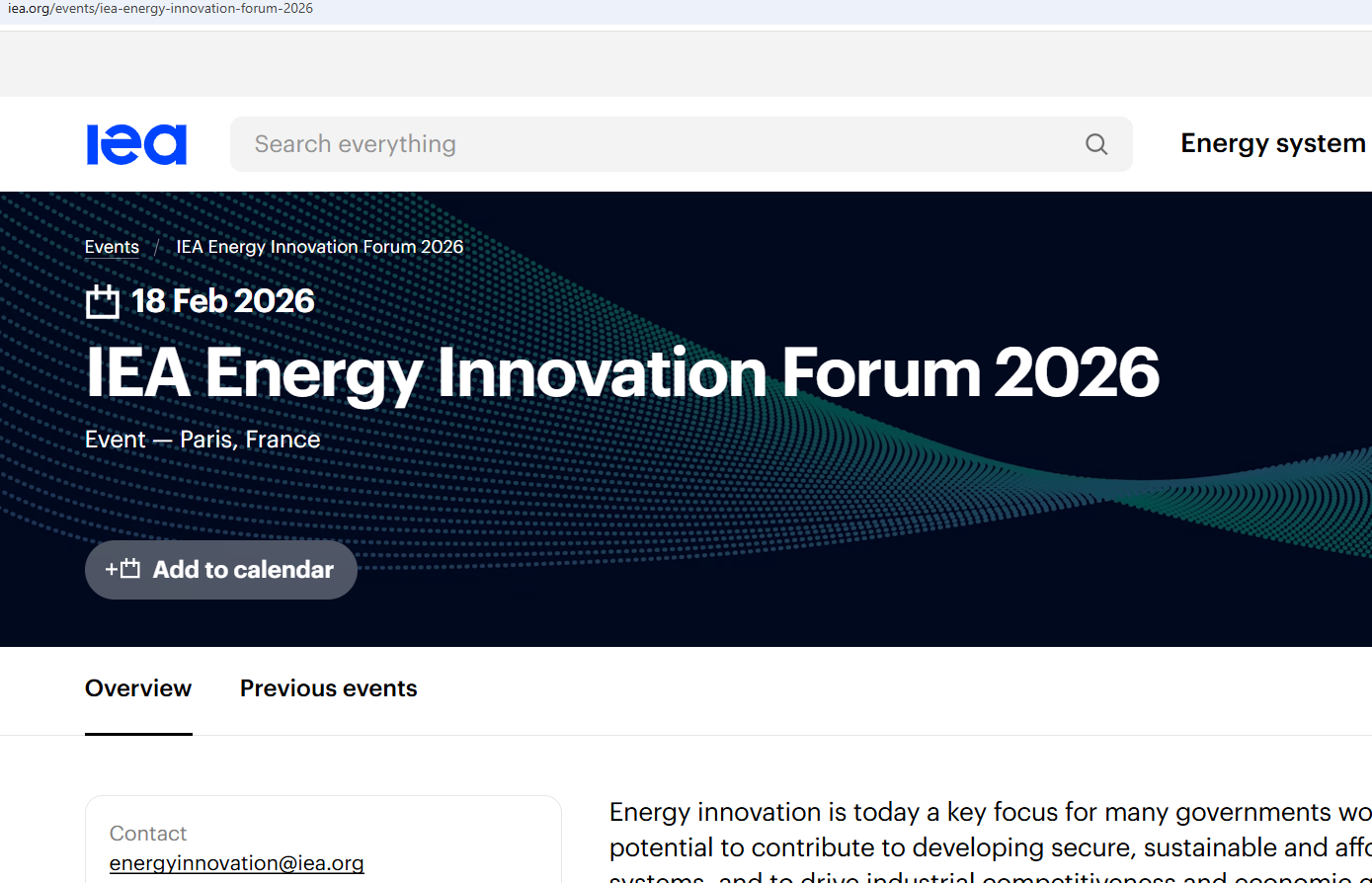Click the event title heading
The width and height of the screenshot is (1372, 883).
click(622, 373)
